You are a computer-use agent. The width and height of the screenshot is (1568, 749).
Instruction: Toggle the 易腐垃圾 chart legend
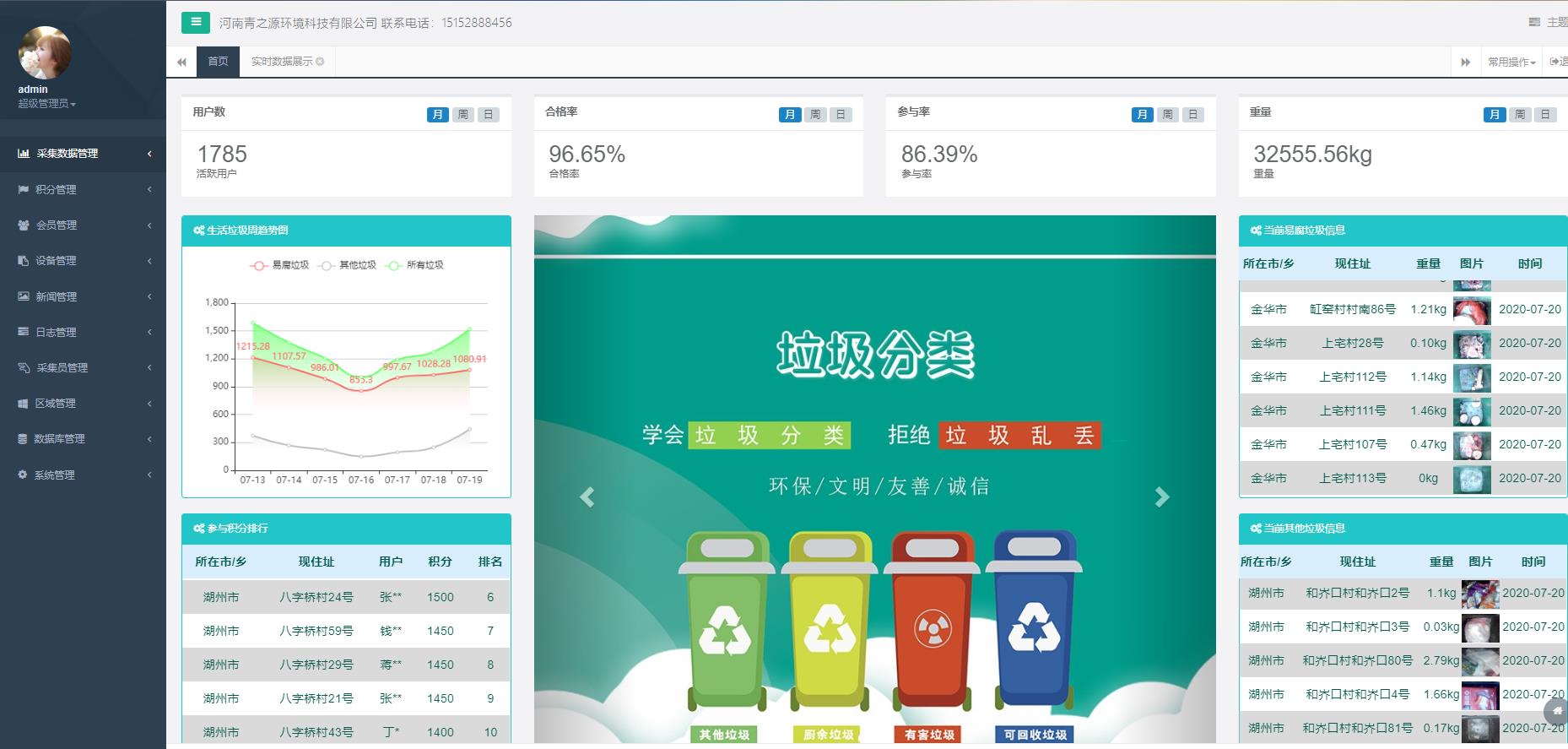279,265
